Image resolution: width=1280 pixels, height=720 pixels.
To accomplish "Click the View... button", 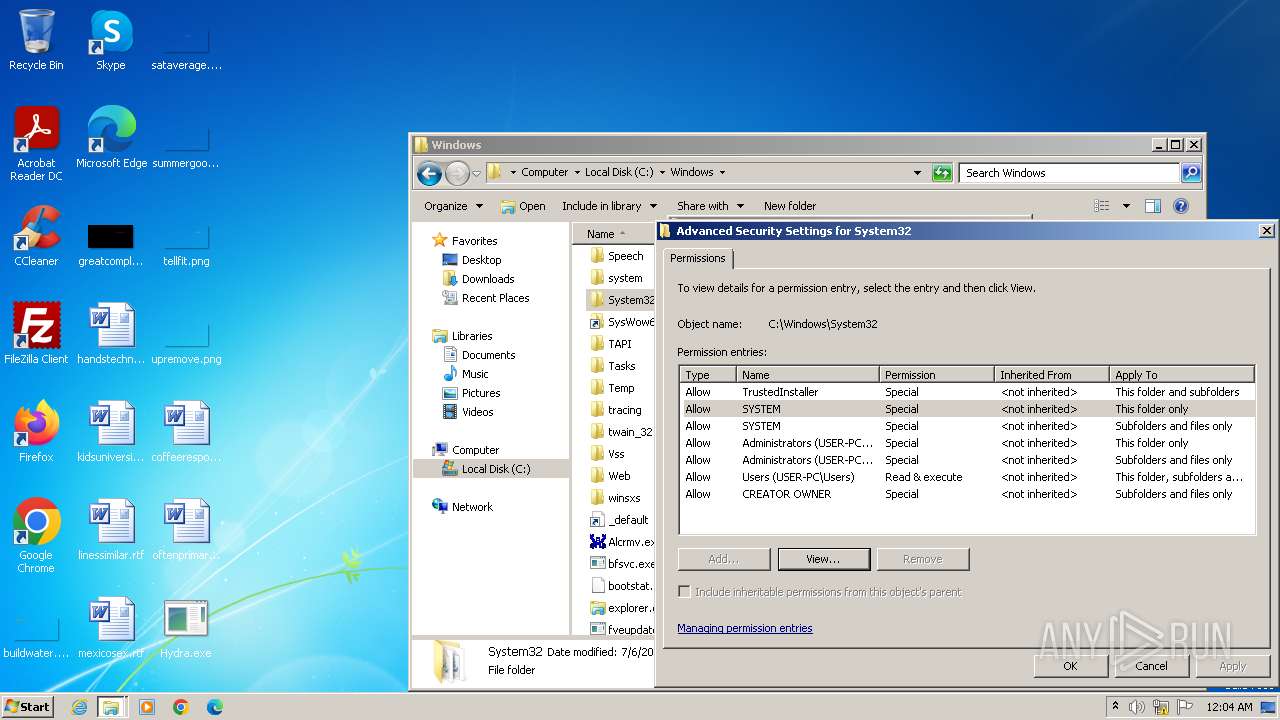I will [x=823, y=559].
